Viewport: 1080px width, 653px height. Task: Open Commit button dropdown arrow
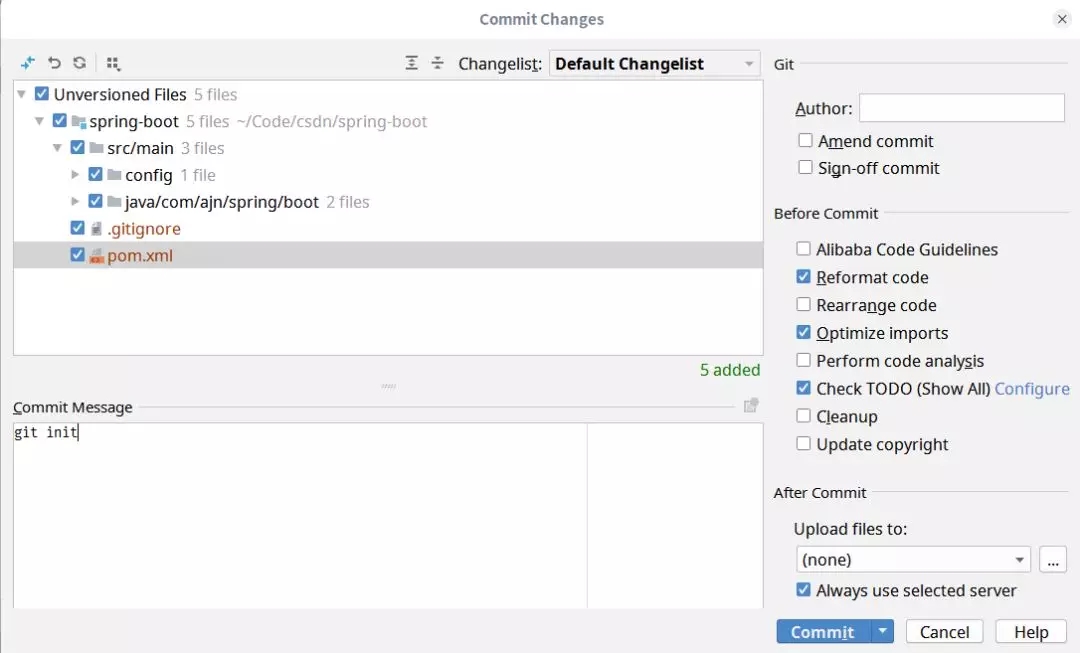[882, 631]
